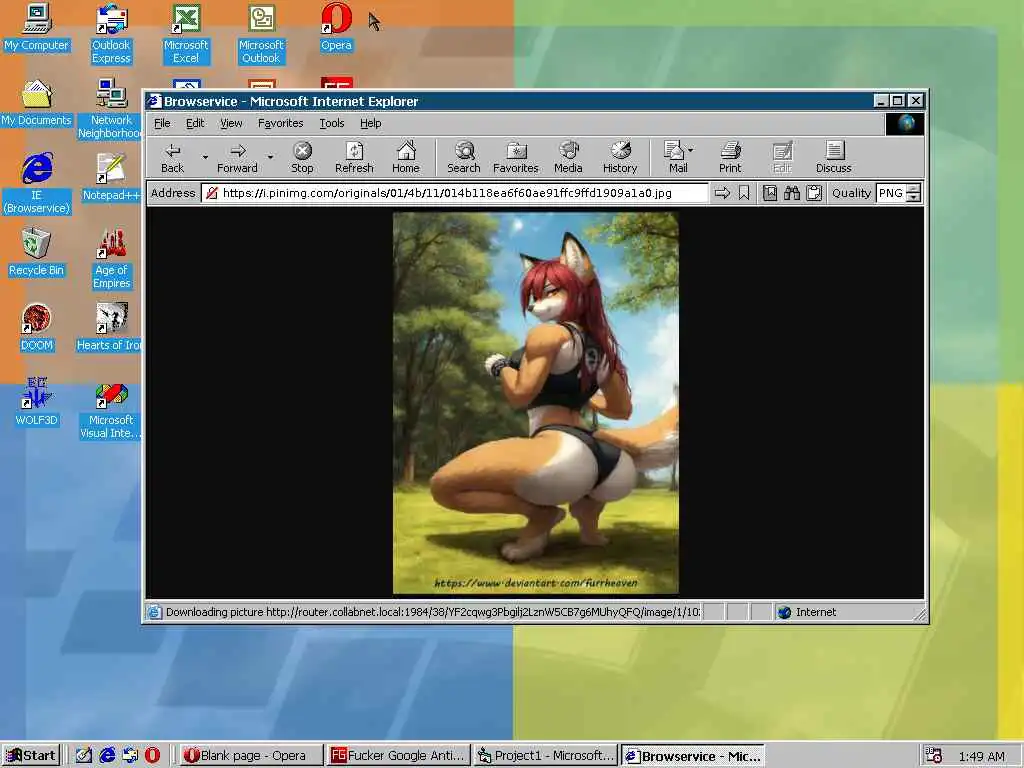Screen dimensions: 1024x768
Task: Launch Internet Explorer from quick launch
Action: [x=107, y=756]
